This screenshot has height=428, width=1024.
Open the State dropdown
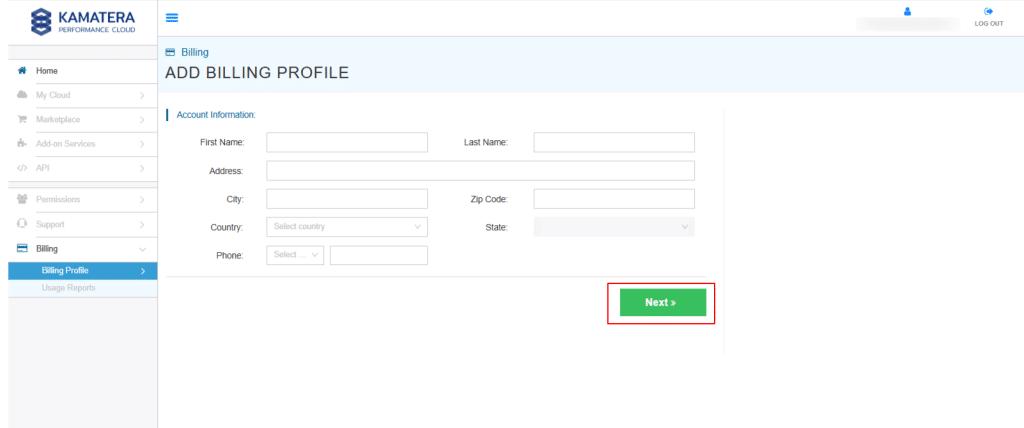614,227
